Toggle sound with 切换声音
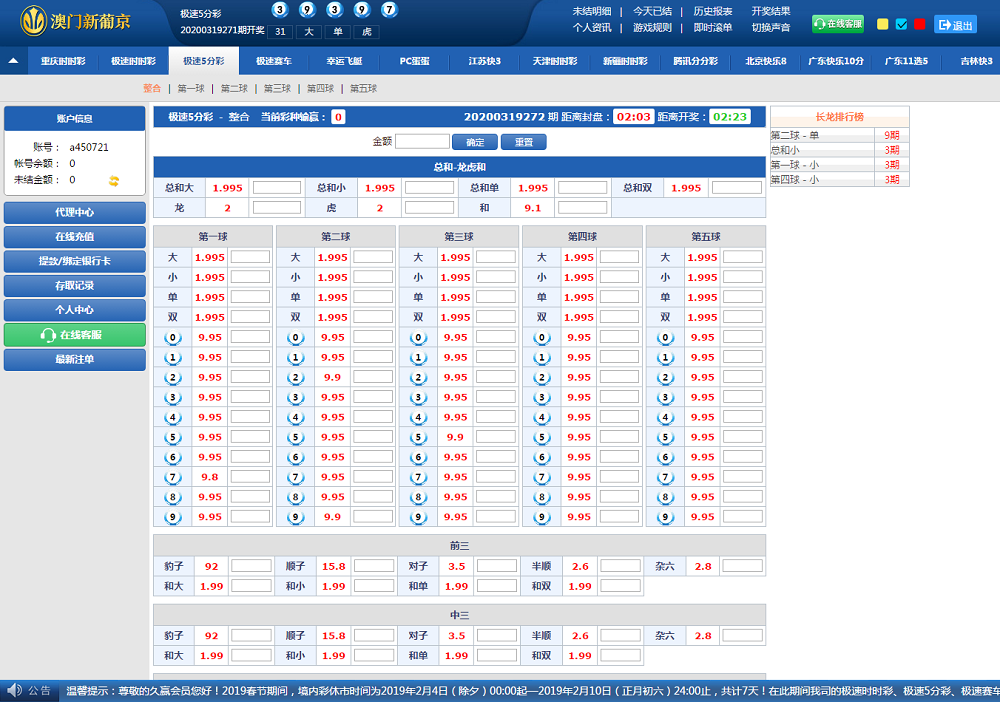1000x702 pixels. [x=771, y=28]
